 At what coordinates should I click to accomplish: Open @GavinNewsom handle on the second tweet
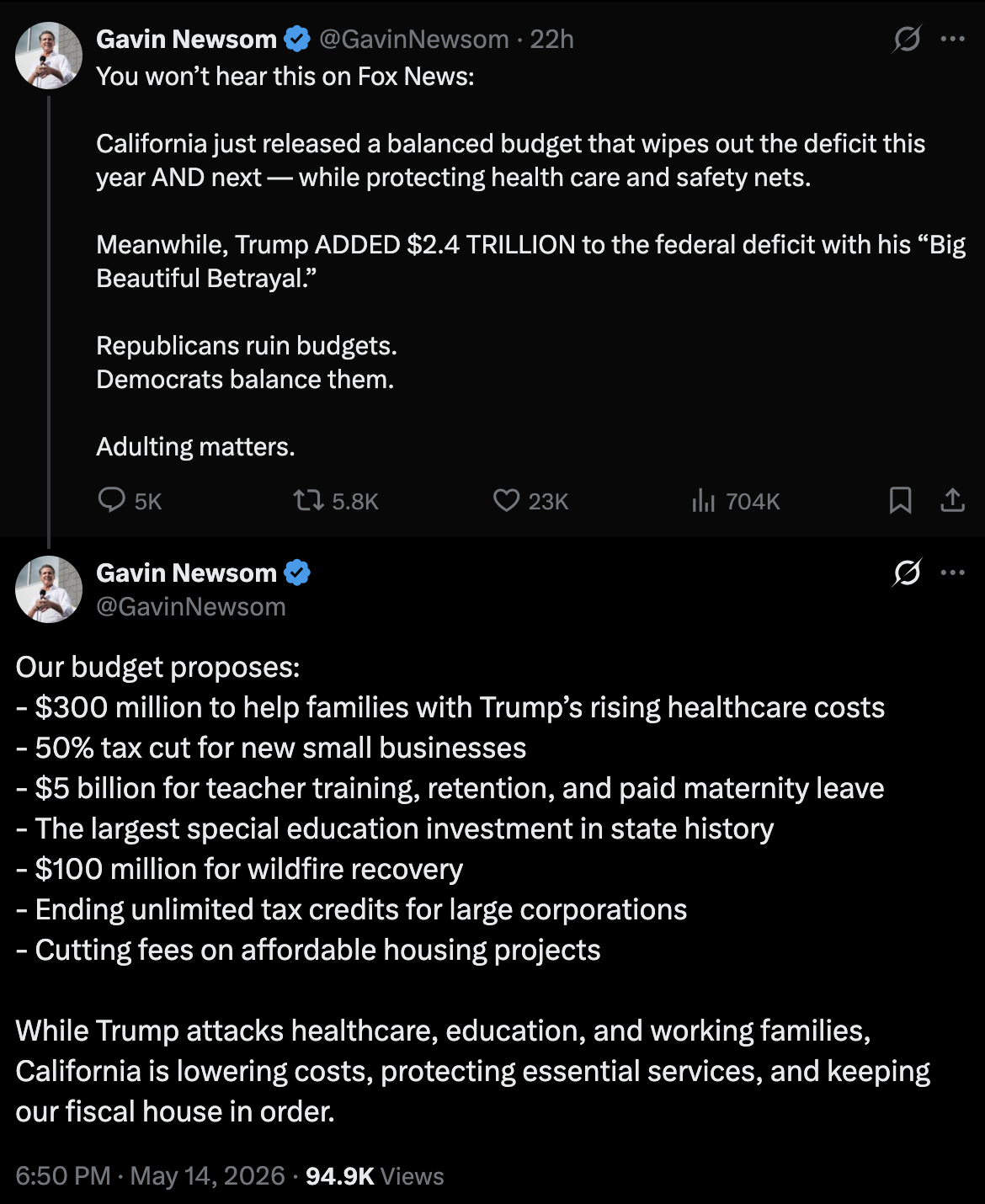(x=191, y=606)
